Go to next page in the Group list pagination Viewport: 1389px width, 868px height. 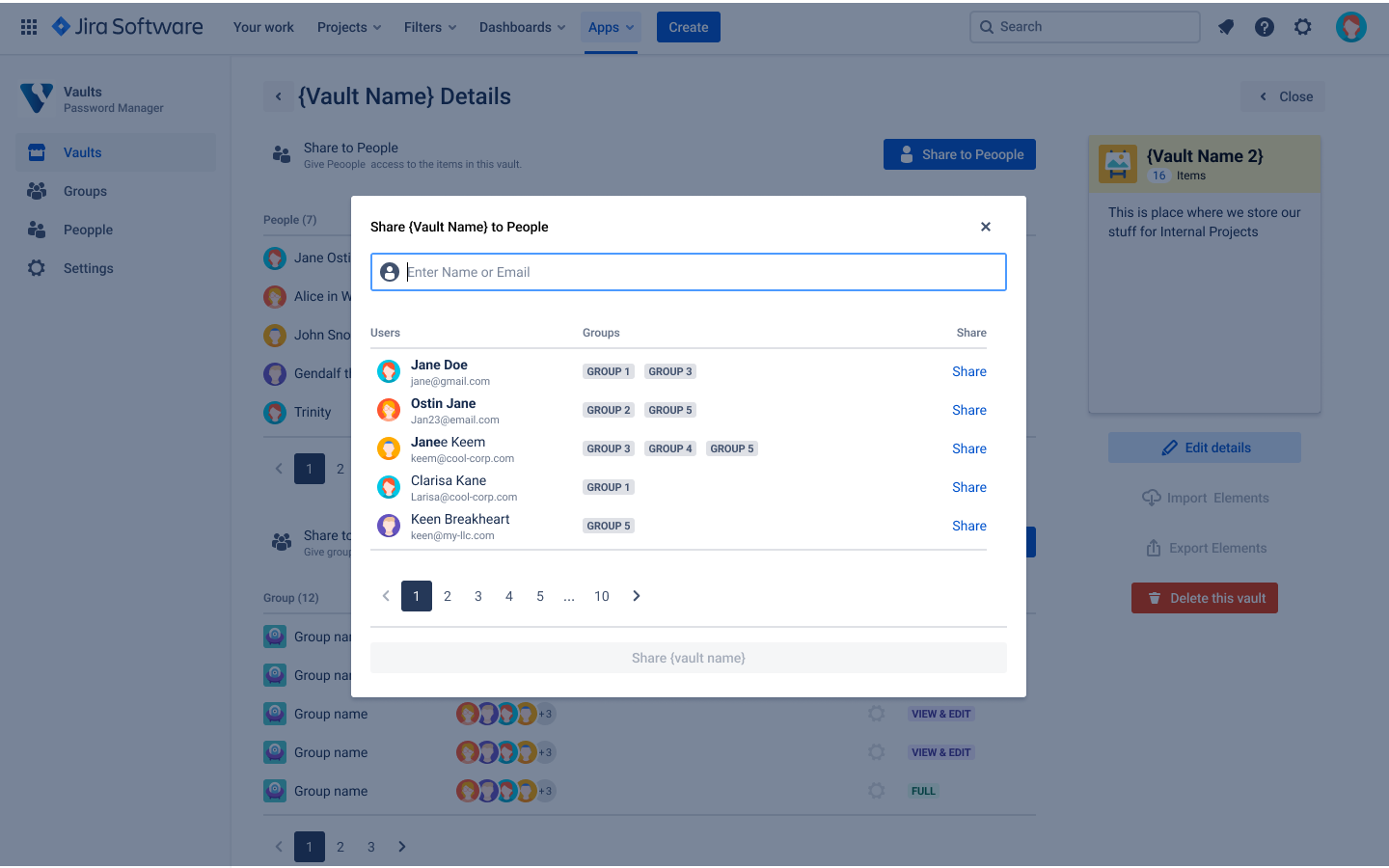[402, 847]
